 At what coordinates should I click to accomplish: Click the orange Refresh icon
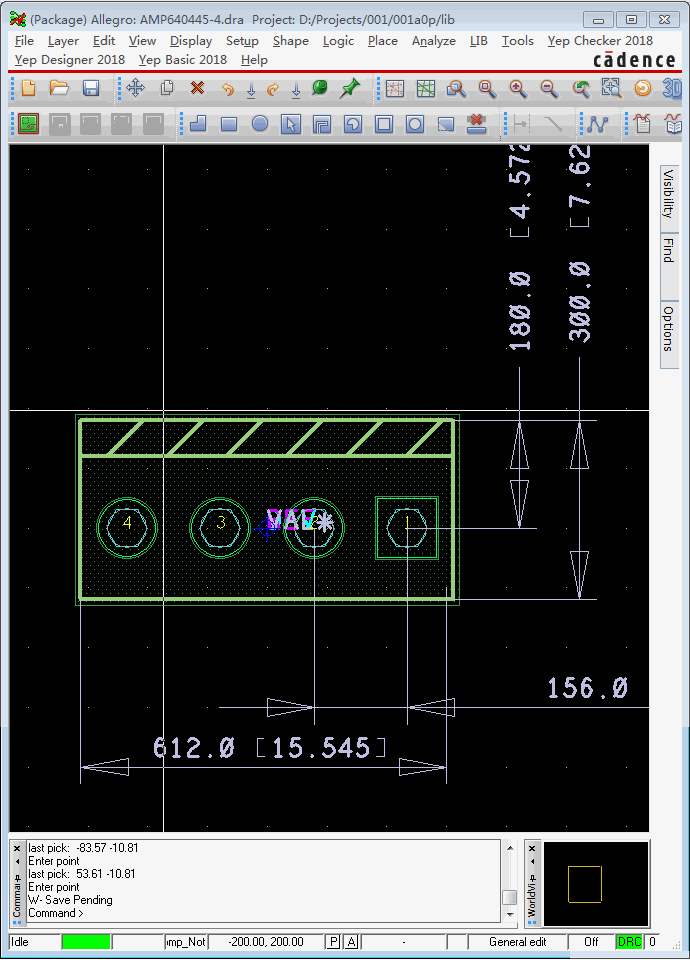tap(642, 88)
